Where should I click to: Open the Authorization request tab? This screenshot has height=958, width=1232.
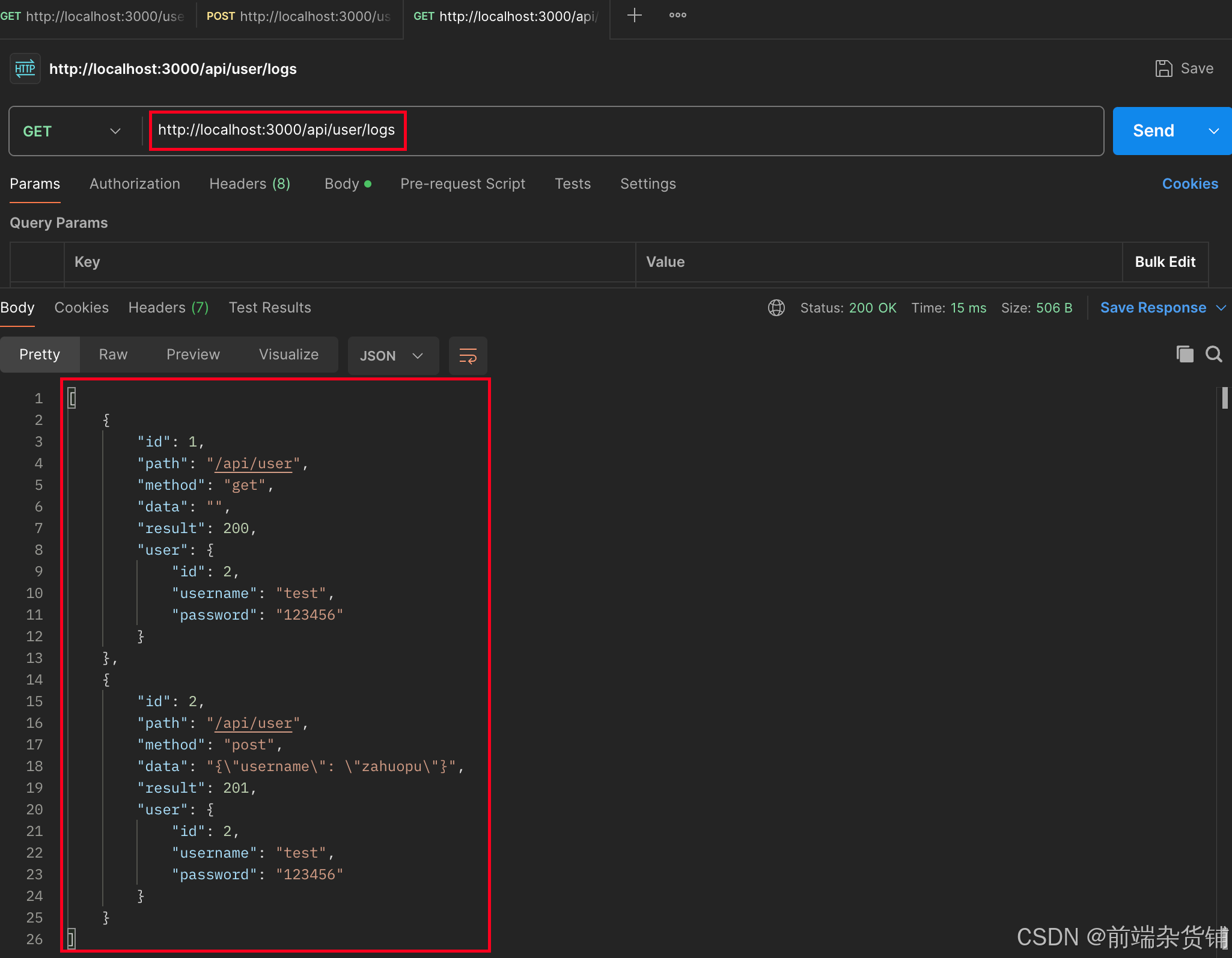[x=135, y=184]
